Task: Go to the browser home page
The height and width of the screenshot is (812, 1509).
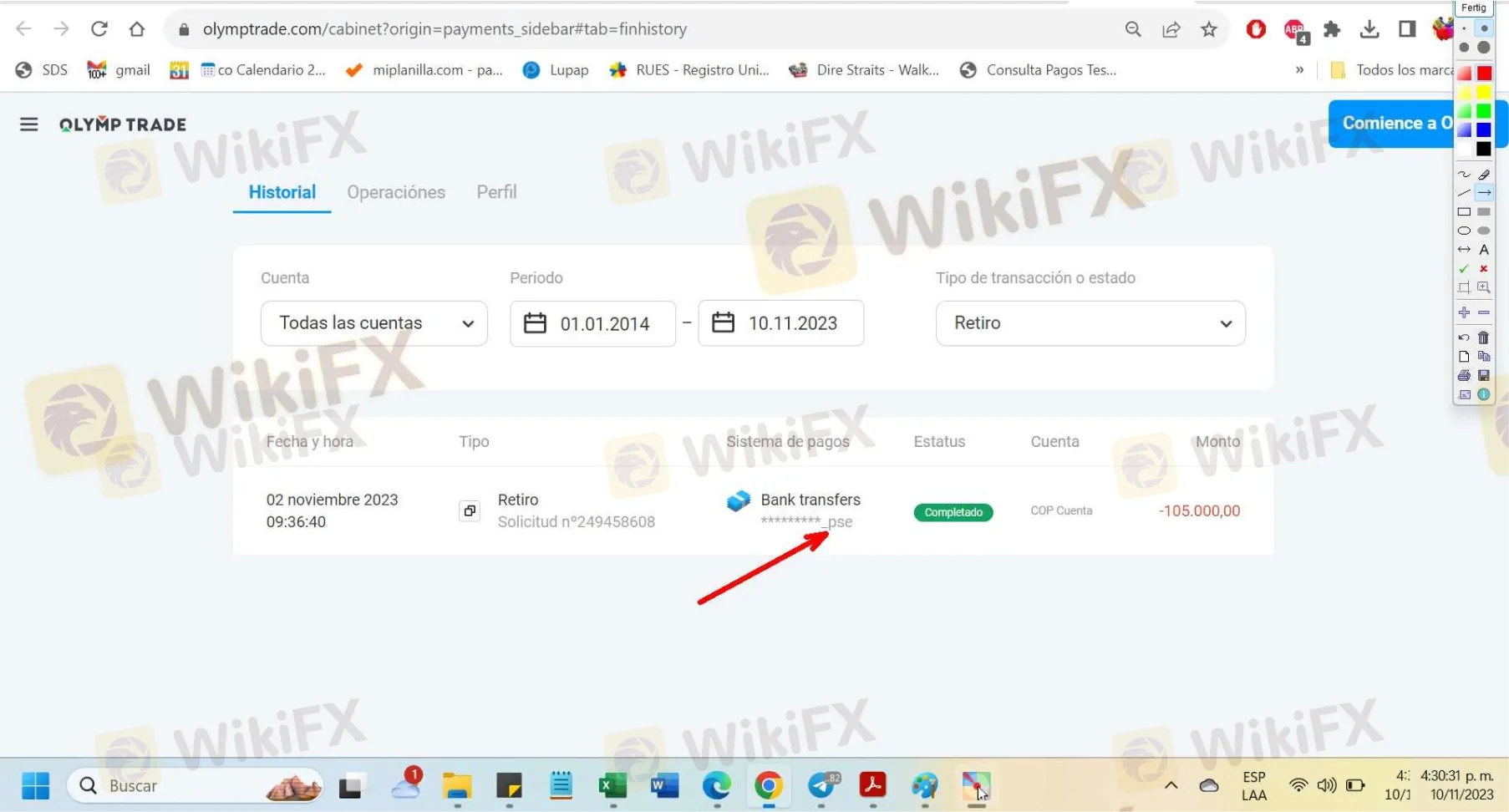Action: (x=137, y=29)
